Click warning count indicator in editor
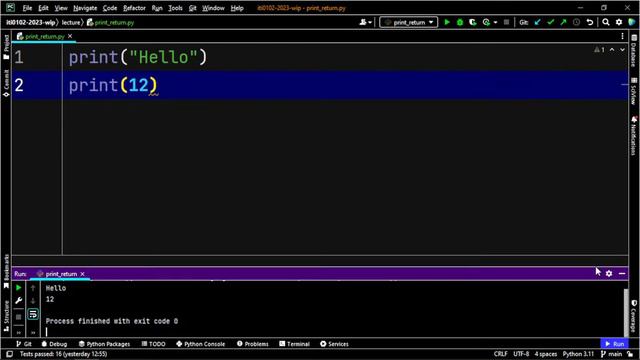The height and width of the screenshot is (360, 640). pyautogui.click(x=599, y=49)
